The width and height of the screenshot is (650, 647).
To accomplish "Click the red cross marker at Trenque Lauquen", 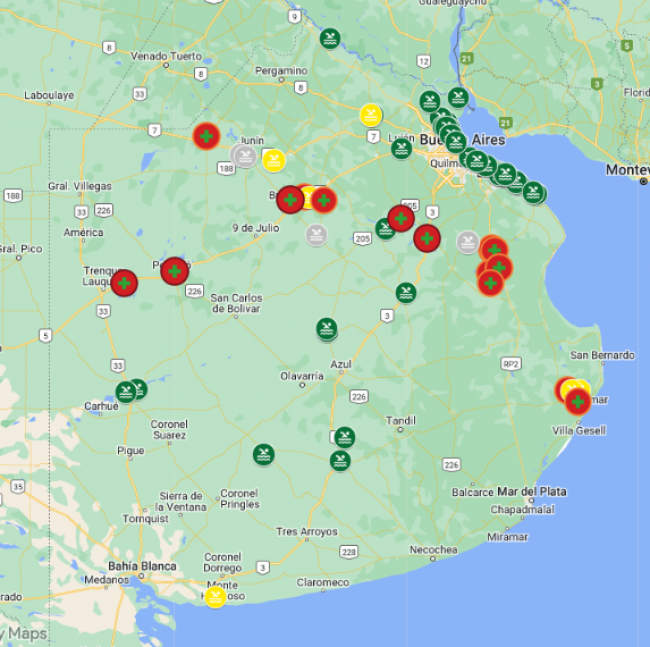I will coord(124,283).
